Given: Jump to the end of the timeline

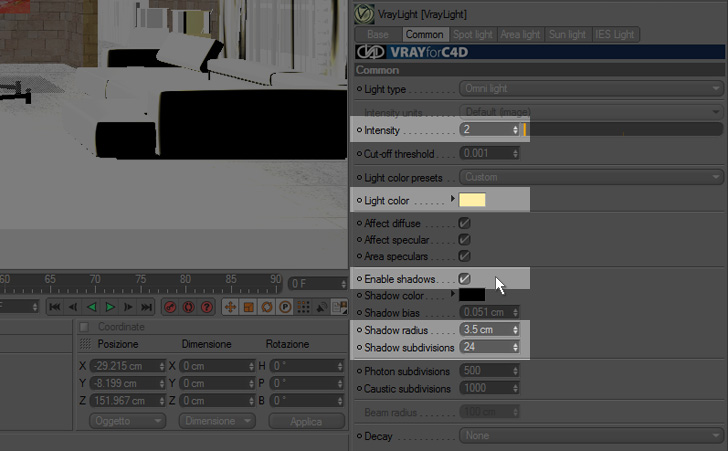Looking at the screenshot, I should [147, 307].
